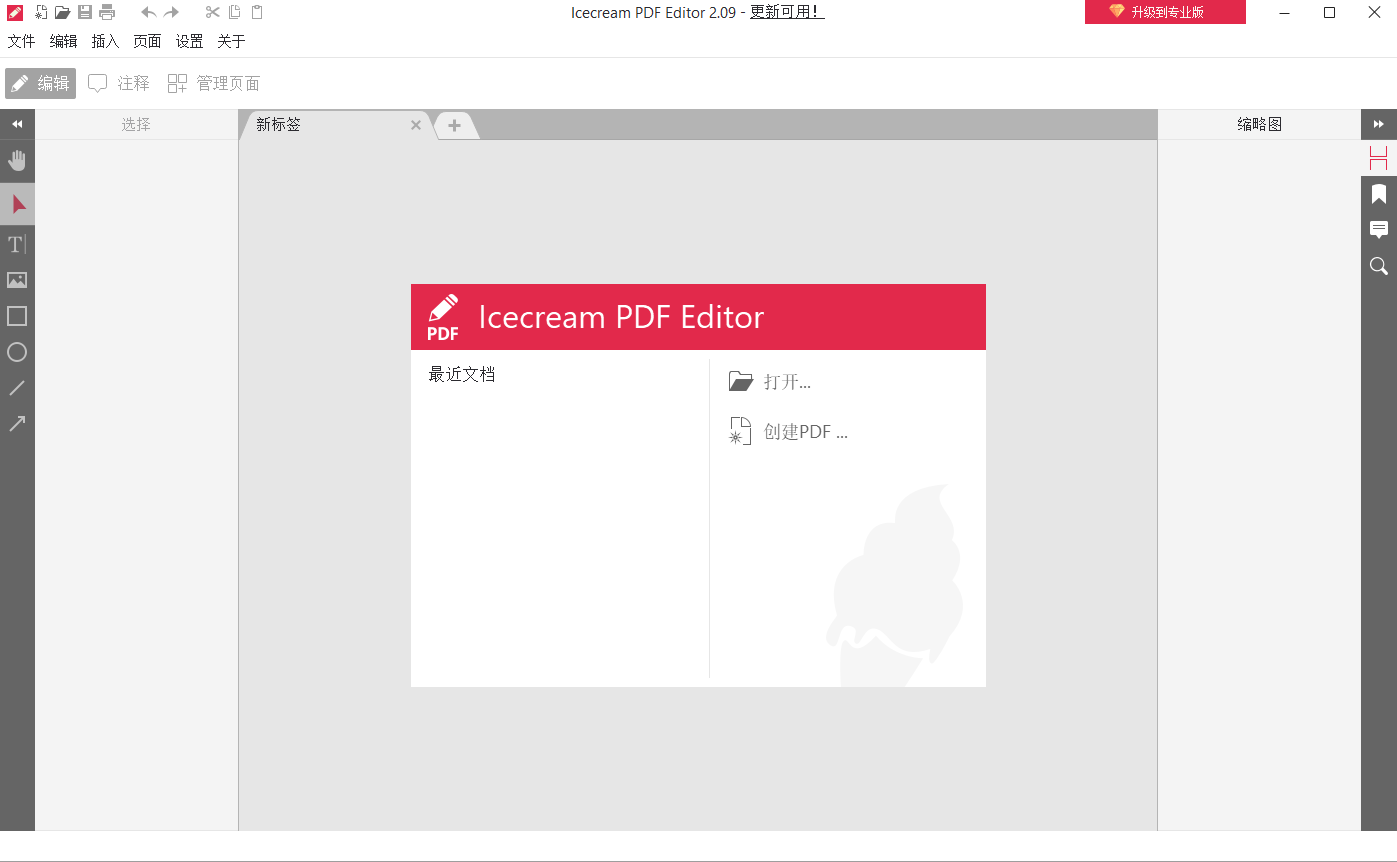
Task: Switch to 注释 annotation mode
Action: 119,83
